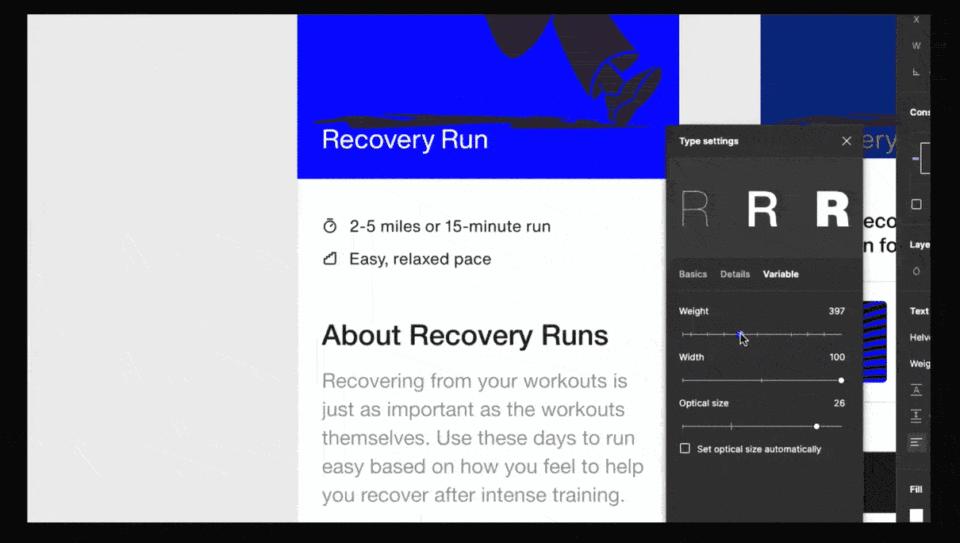Click the Optical size value 26

(839, 403)
